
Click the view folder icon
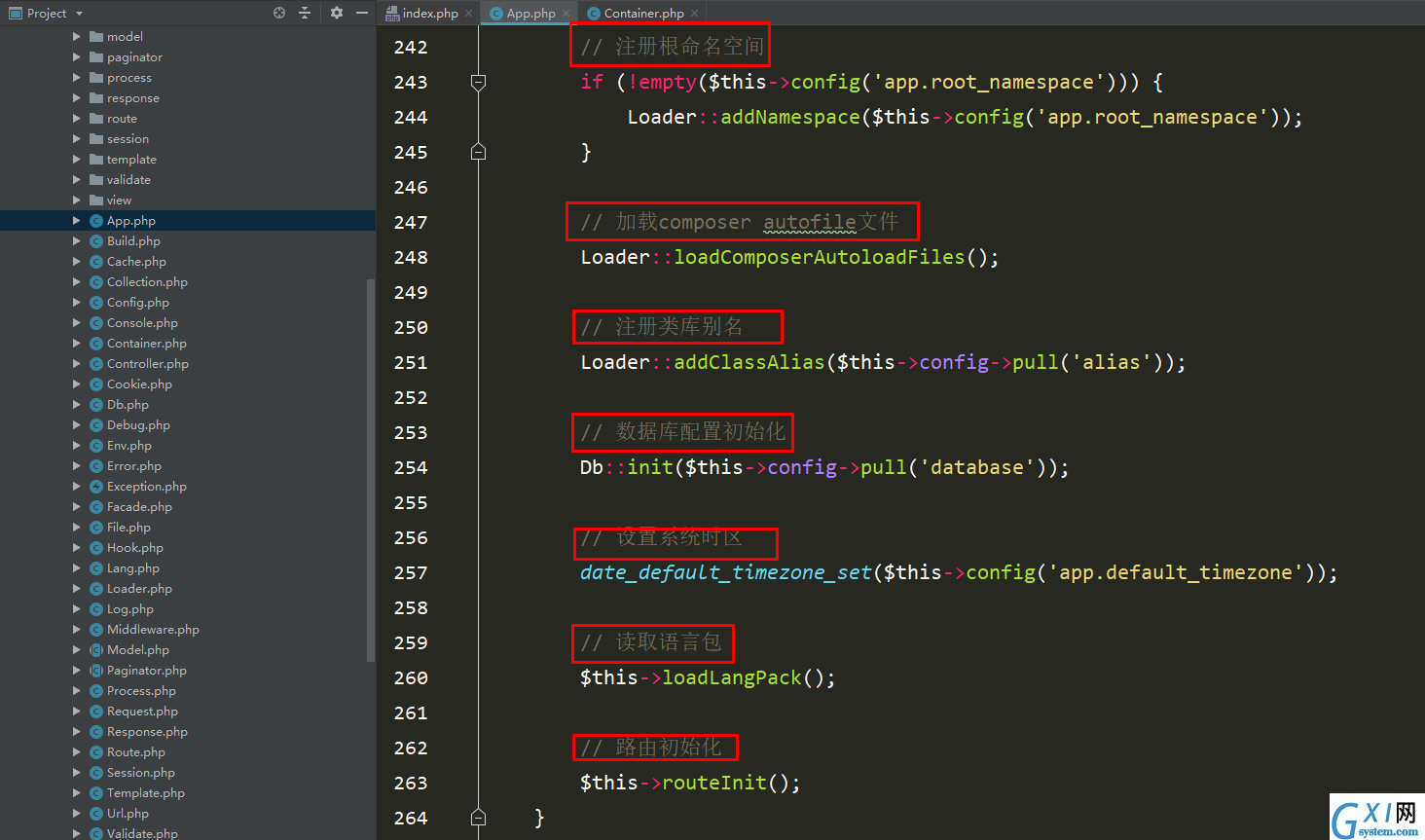point(96,201)
